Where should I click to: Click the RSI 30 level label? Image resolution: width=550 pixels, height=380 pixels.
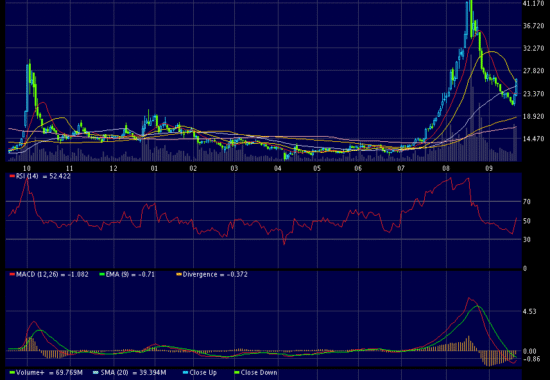point(526,240)
